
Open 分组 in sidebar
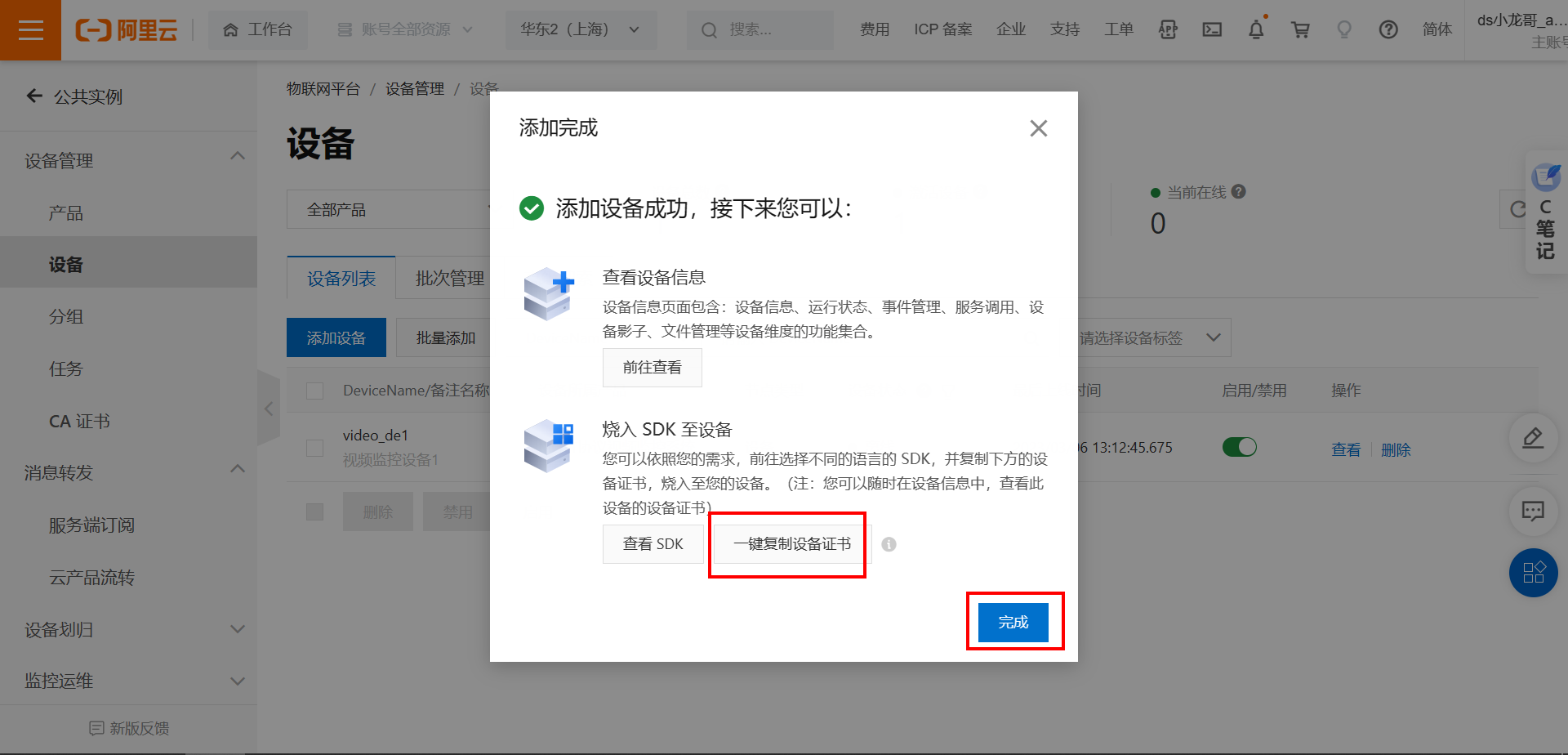coord(66,317)
